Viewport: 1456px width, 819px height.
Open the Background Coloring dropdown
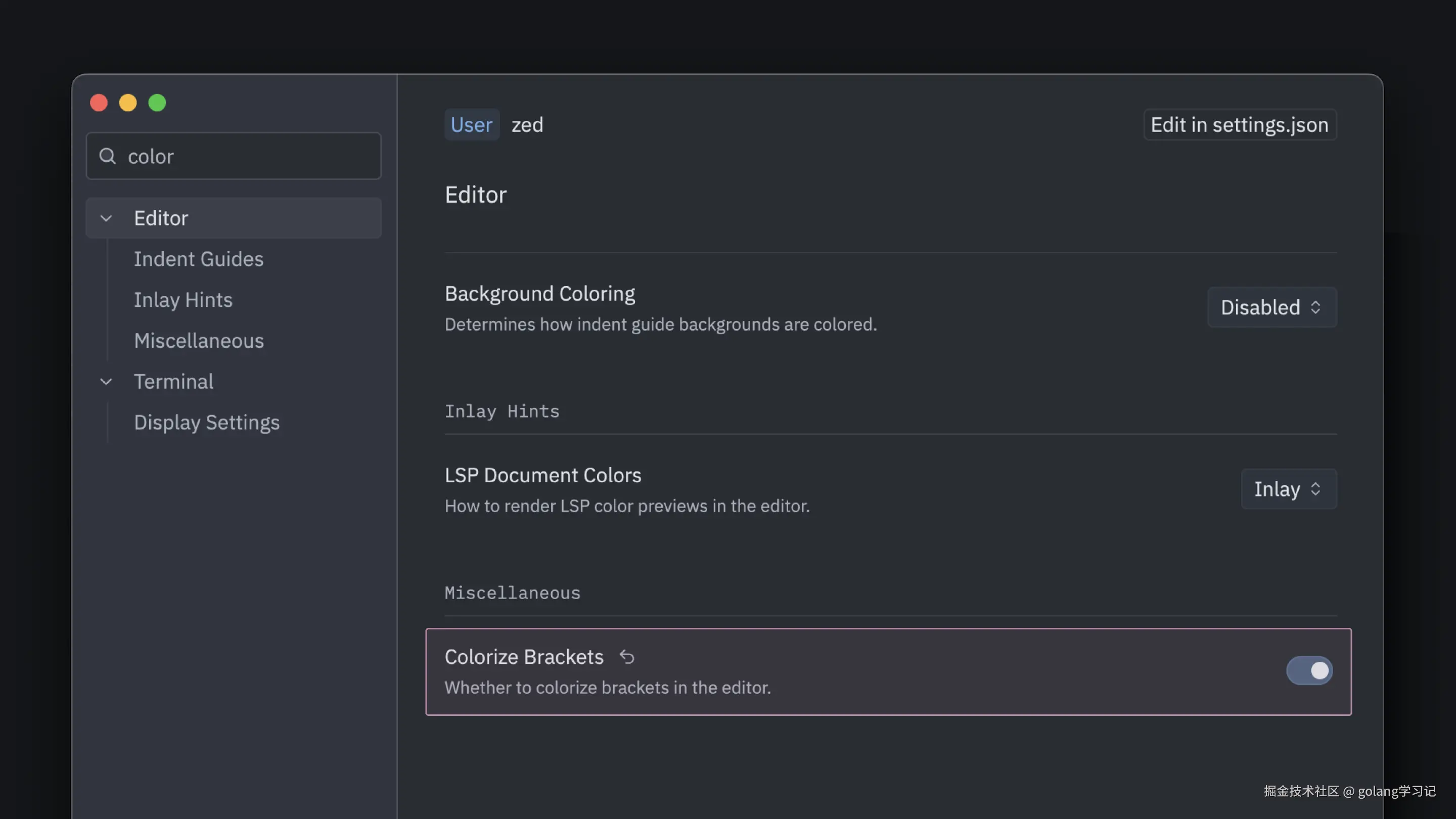[1271, 307]
